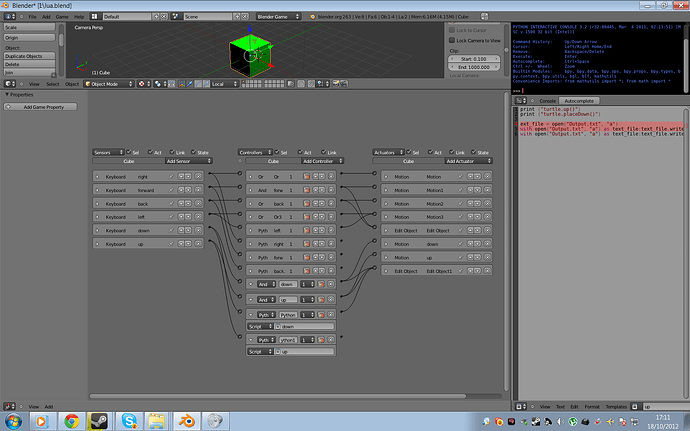Open the Game menu
Viewport: 690px width, 431px height.
point(62,16)
